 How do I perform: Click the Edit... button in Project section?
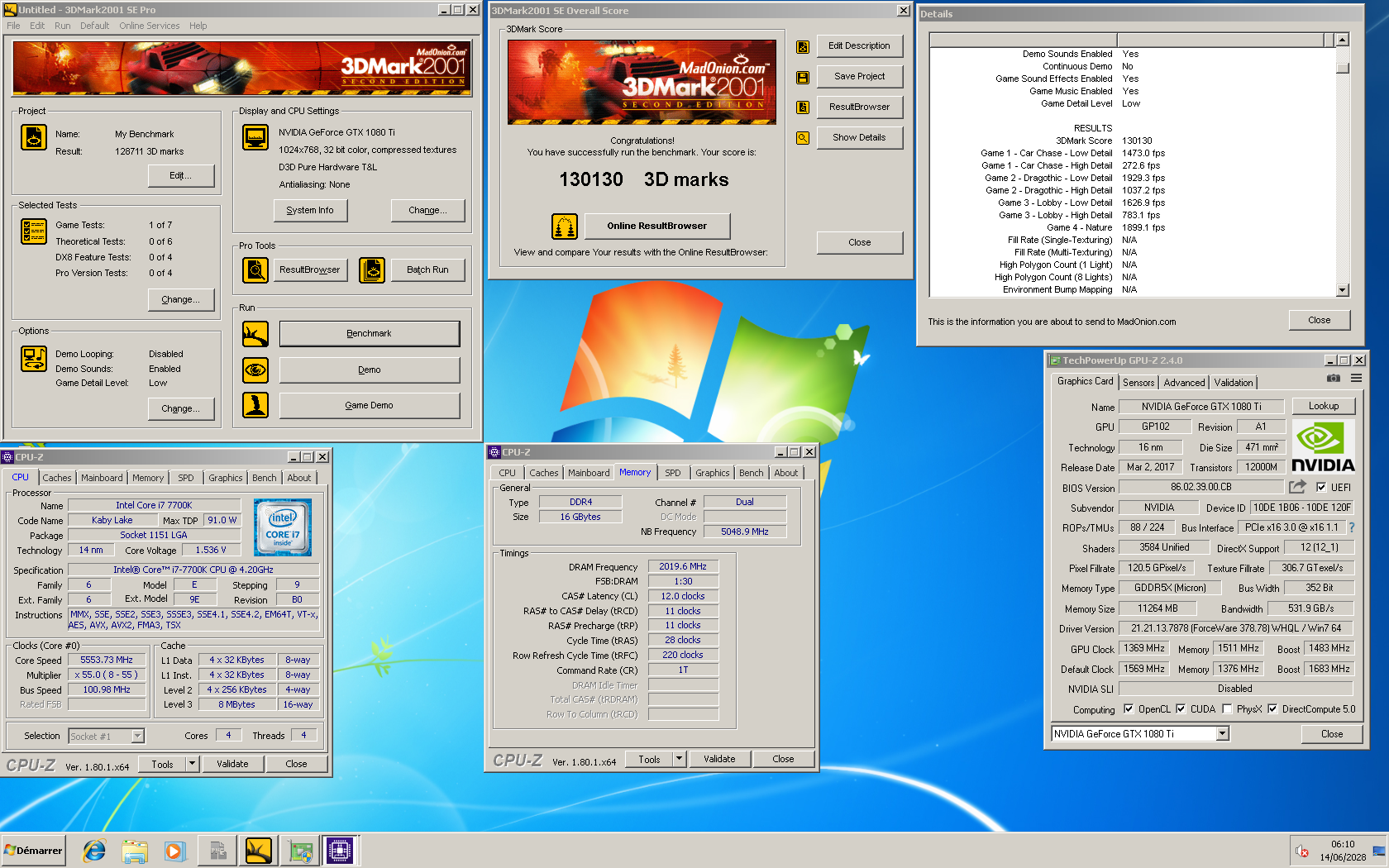tap(181, 176)
